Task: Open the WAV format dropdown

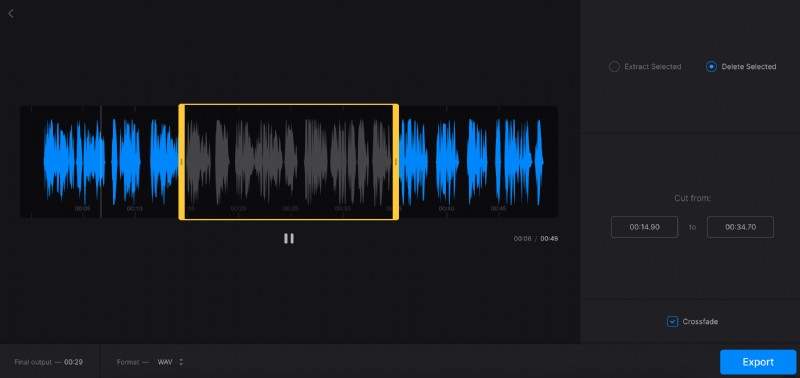Action: tap(170, 362)
